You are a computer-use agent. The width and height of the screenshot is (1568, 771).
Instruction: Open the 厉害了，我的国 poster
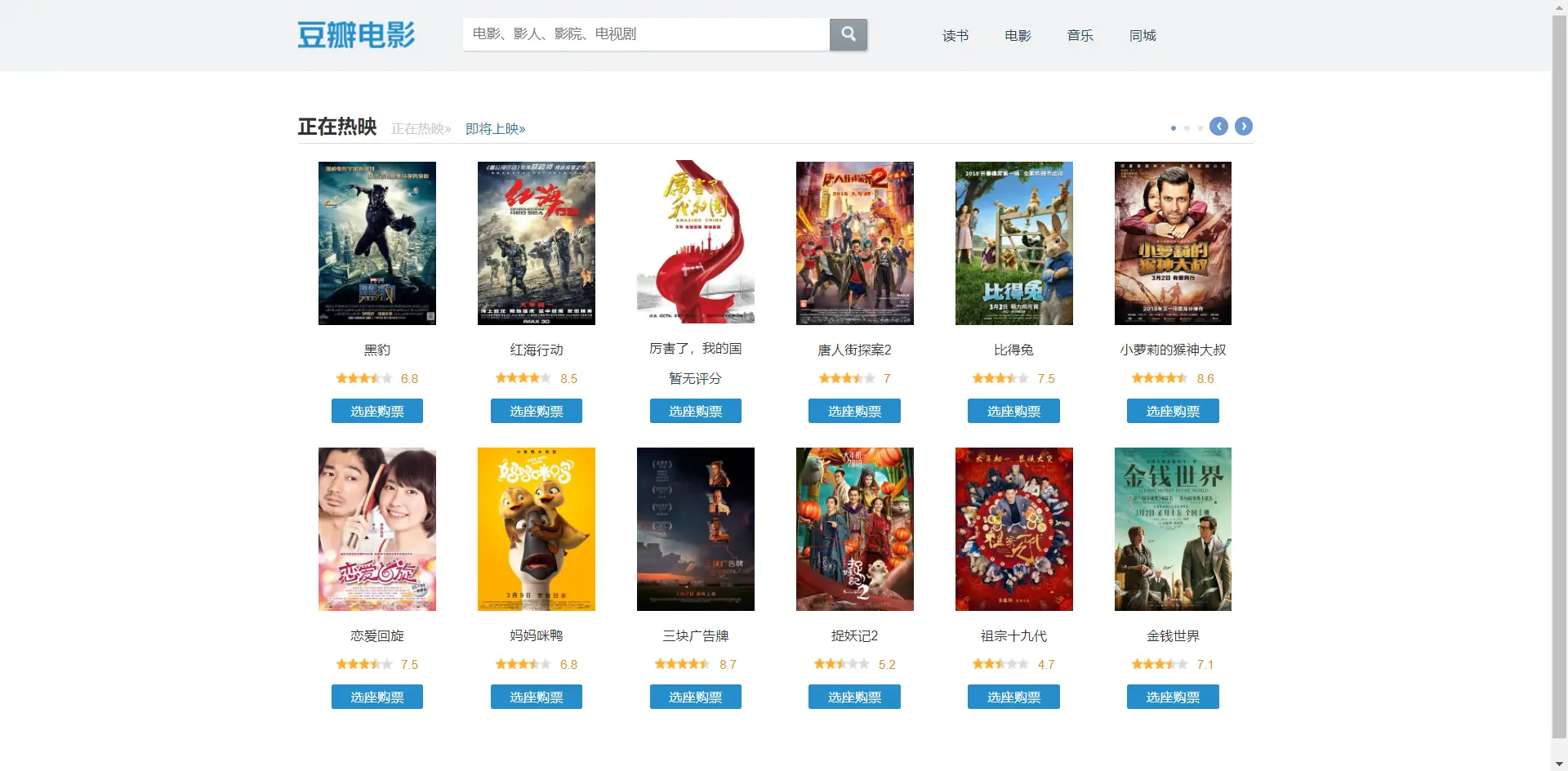[x=696, y=242]
